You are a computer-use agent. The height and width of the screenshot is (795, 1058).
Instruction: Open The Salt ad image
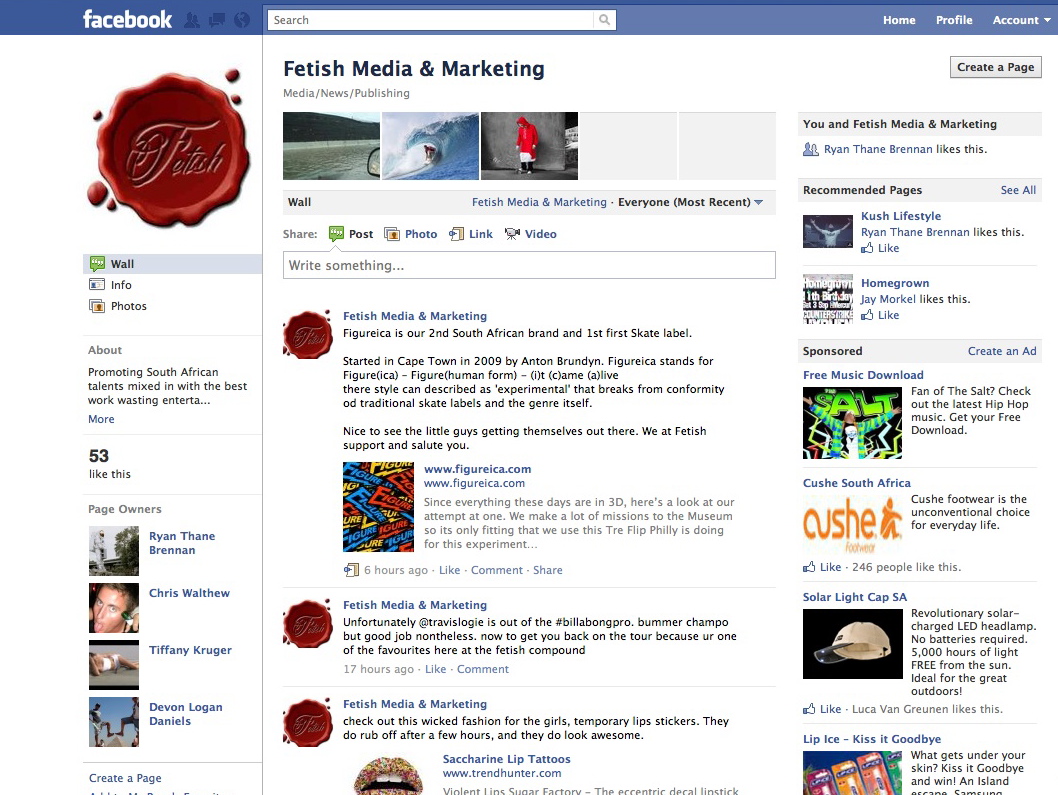[852, 423]
